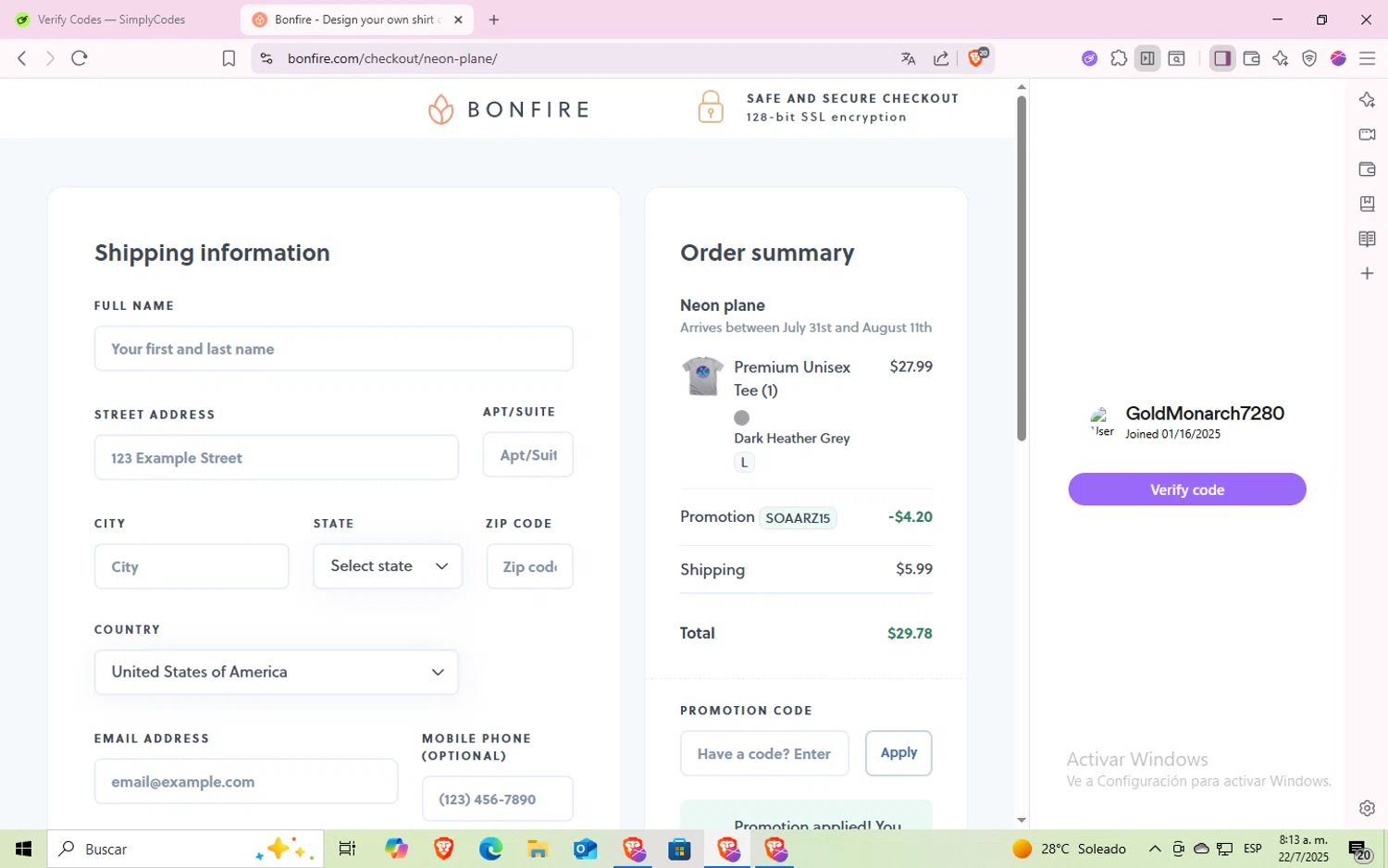The width and height of the screenshot is (1388, 868).
Task: Click the Brave VPN shield icon
Action: pos(1309,58)
